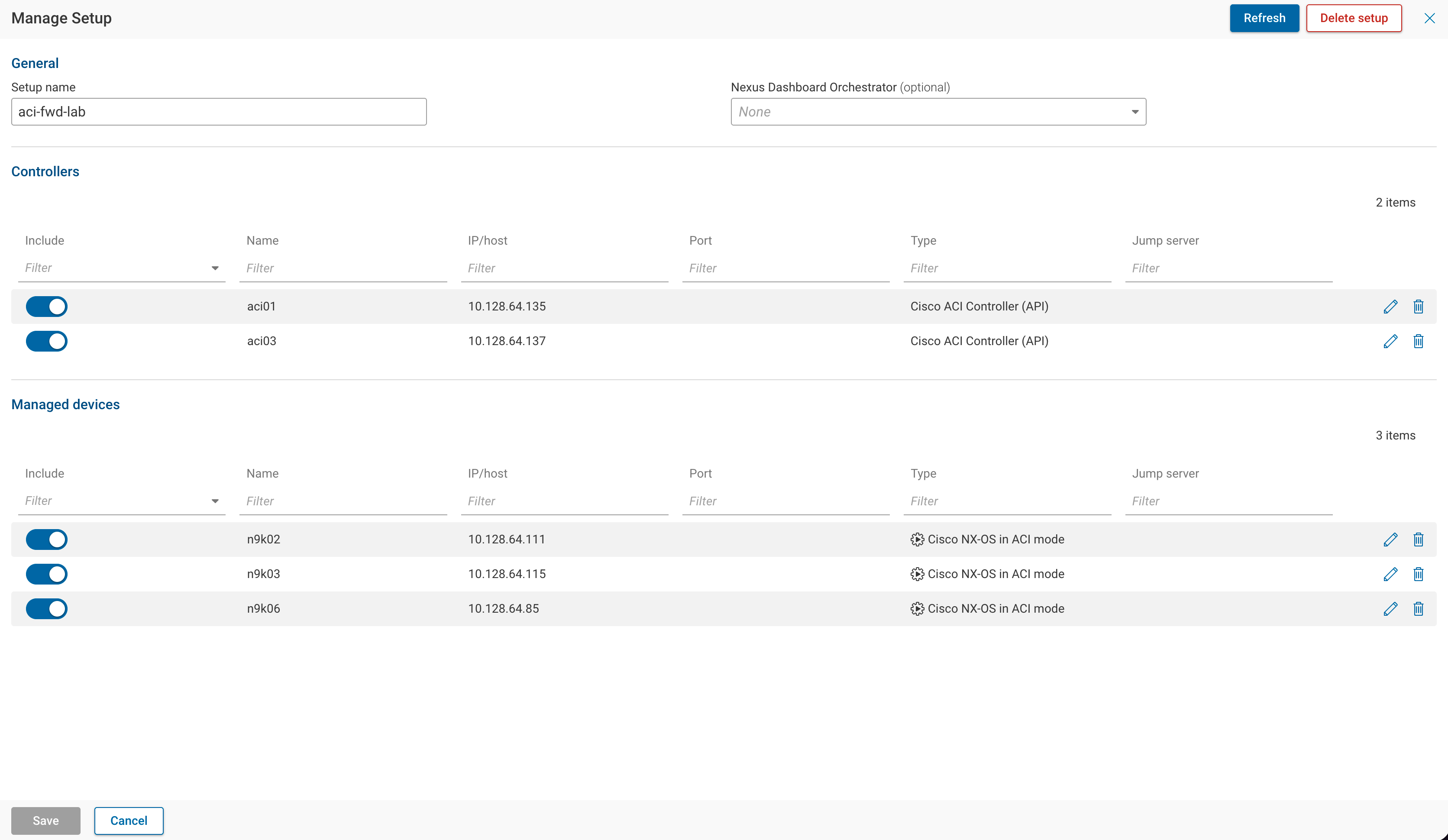The width and height of the screenshot is (1448, 840).
Task: Focus the Setup name input field
Action: click(219, 111)
